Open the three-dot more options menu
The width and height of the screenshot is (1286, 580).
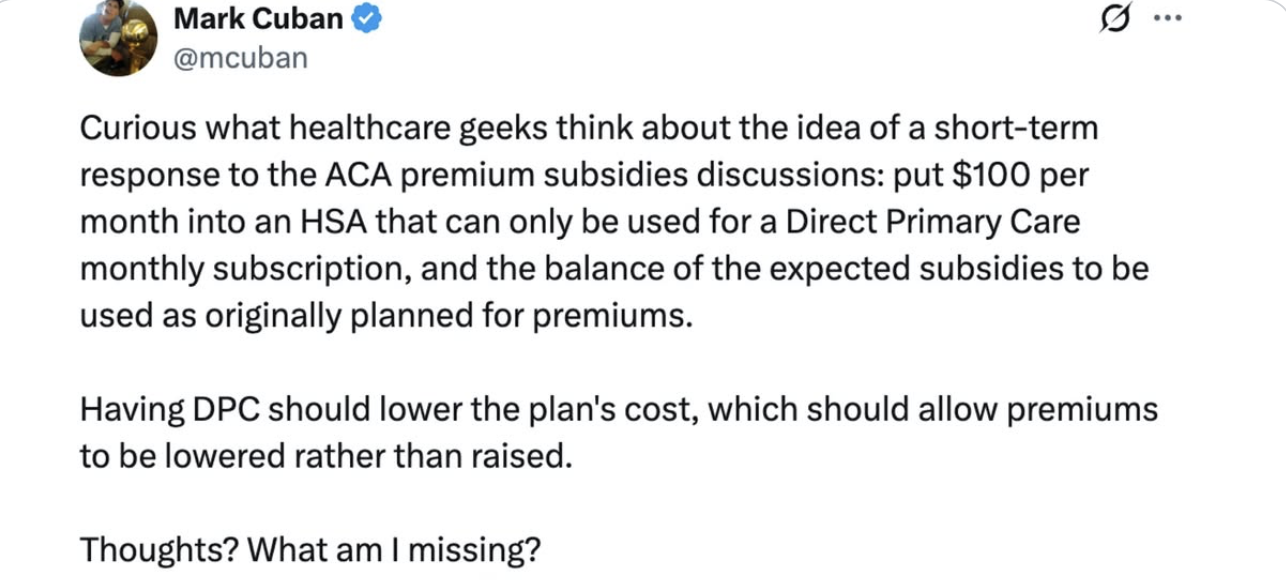click(x=1166, y=19)
